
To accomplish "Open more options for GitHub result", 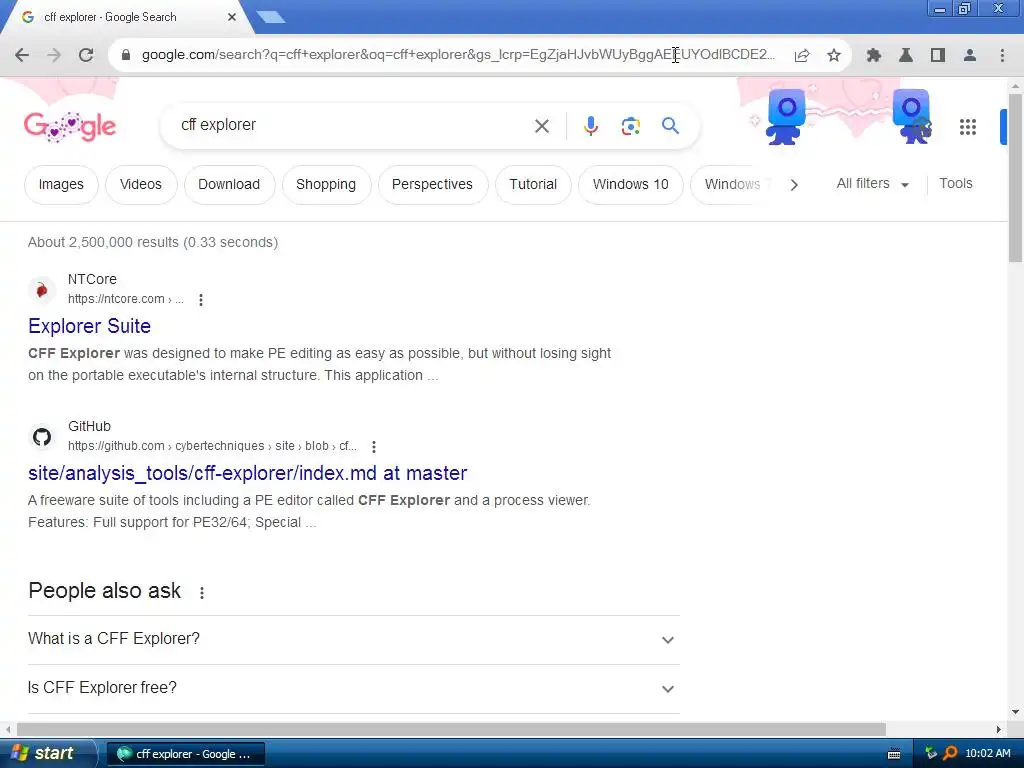I will pos(374,447).
